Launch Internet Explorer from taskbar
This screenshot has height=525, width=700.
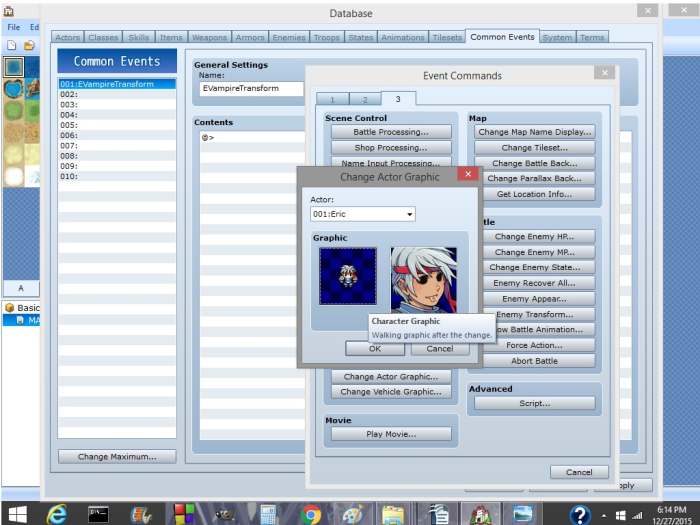(57, 515)
